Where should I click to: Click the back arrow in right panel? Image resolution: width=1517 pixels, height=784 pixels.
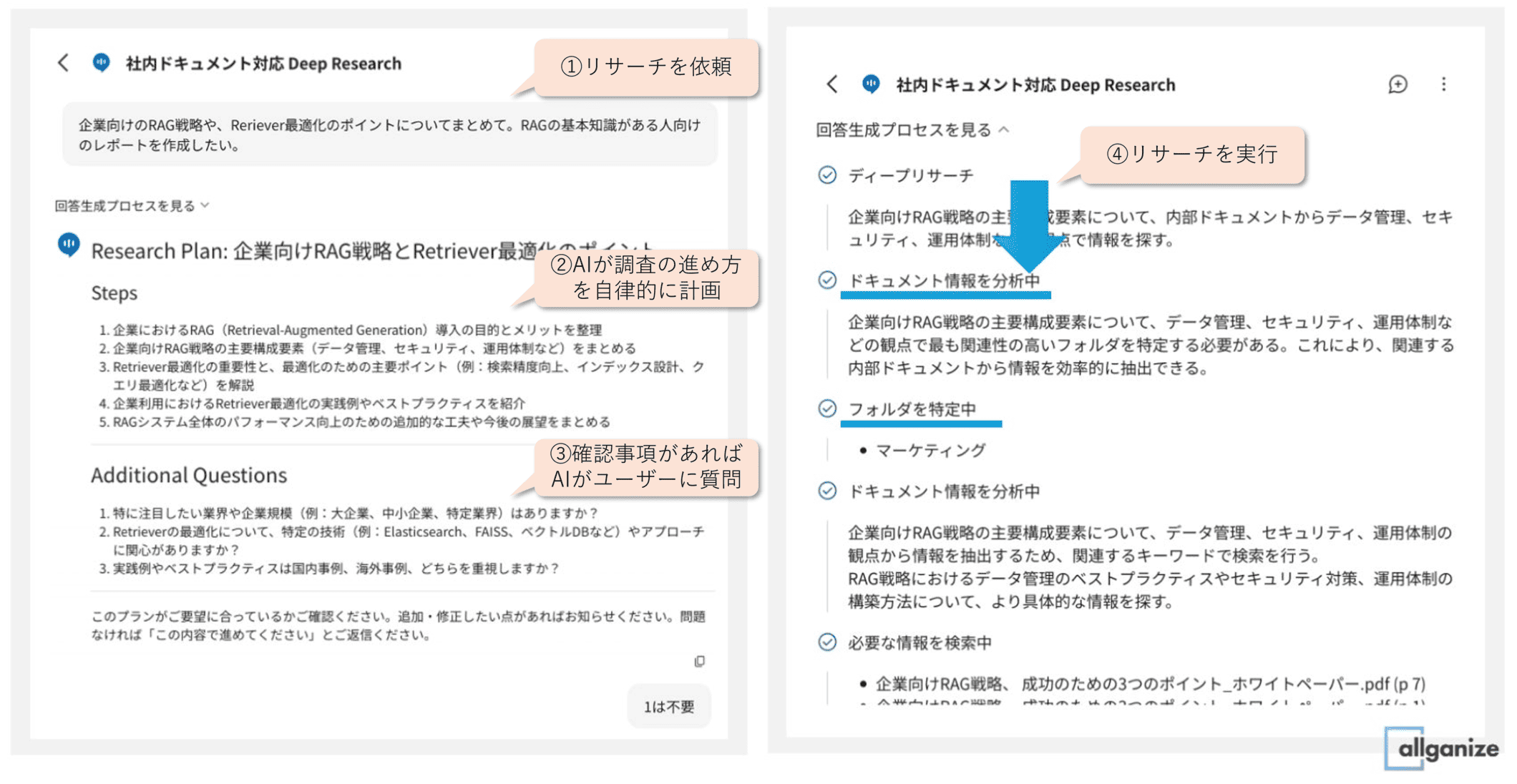coord(831,84)
